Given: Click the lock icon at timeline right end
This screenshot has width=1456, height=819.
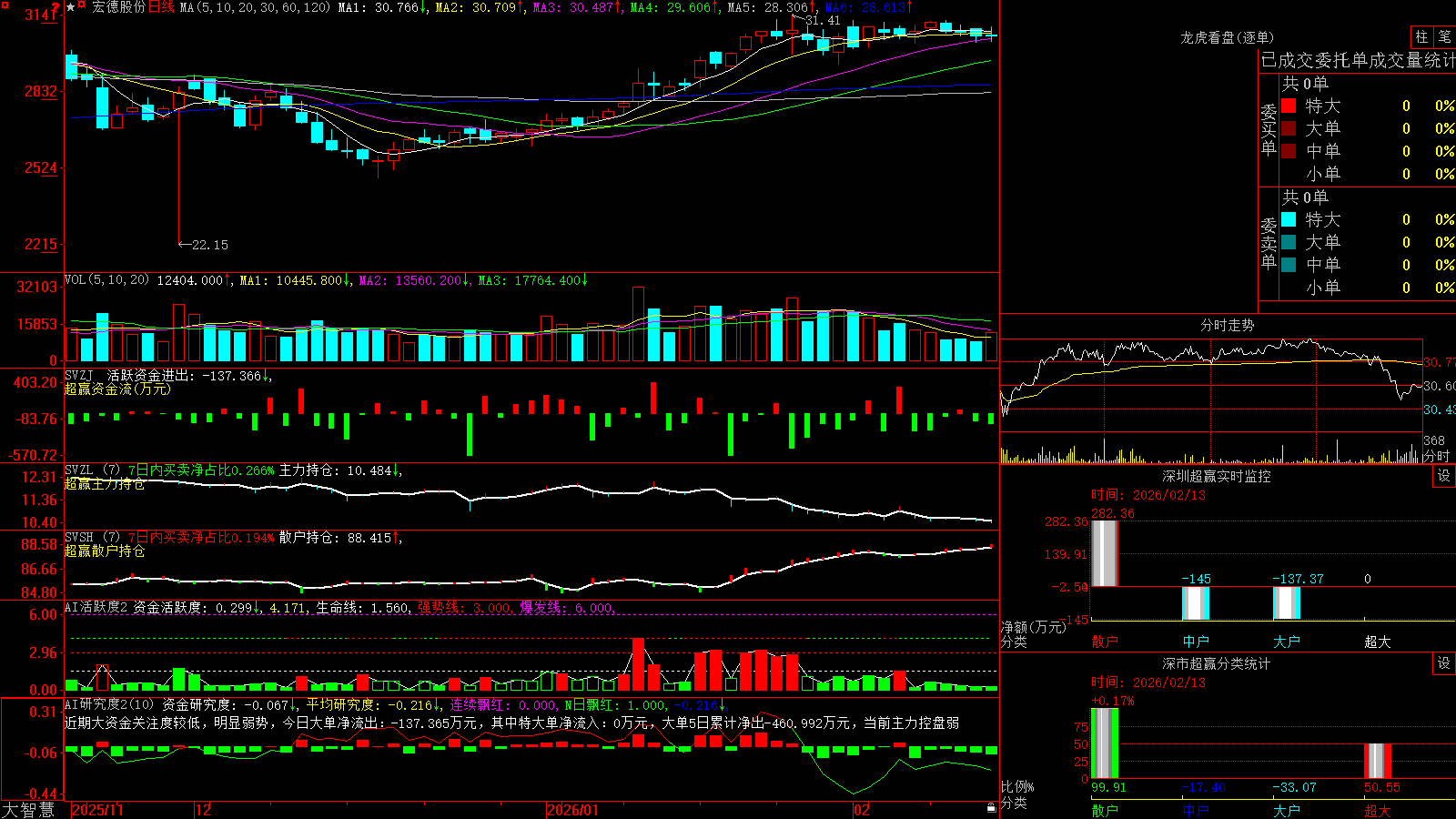Looking at the screenshot, I should point(991,808).
